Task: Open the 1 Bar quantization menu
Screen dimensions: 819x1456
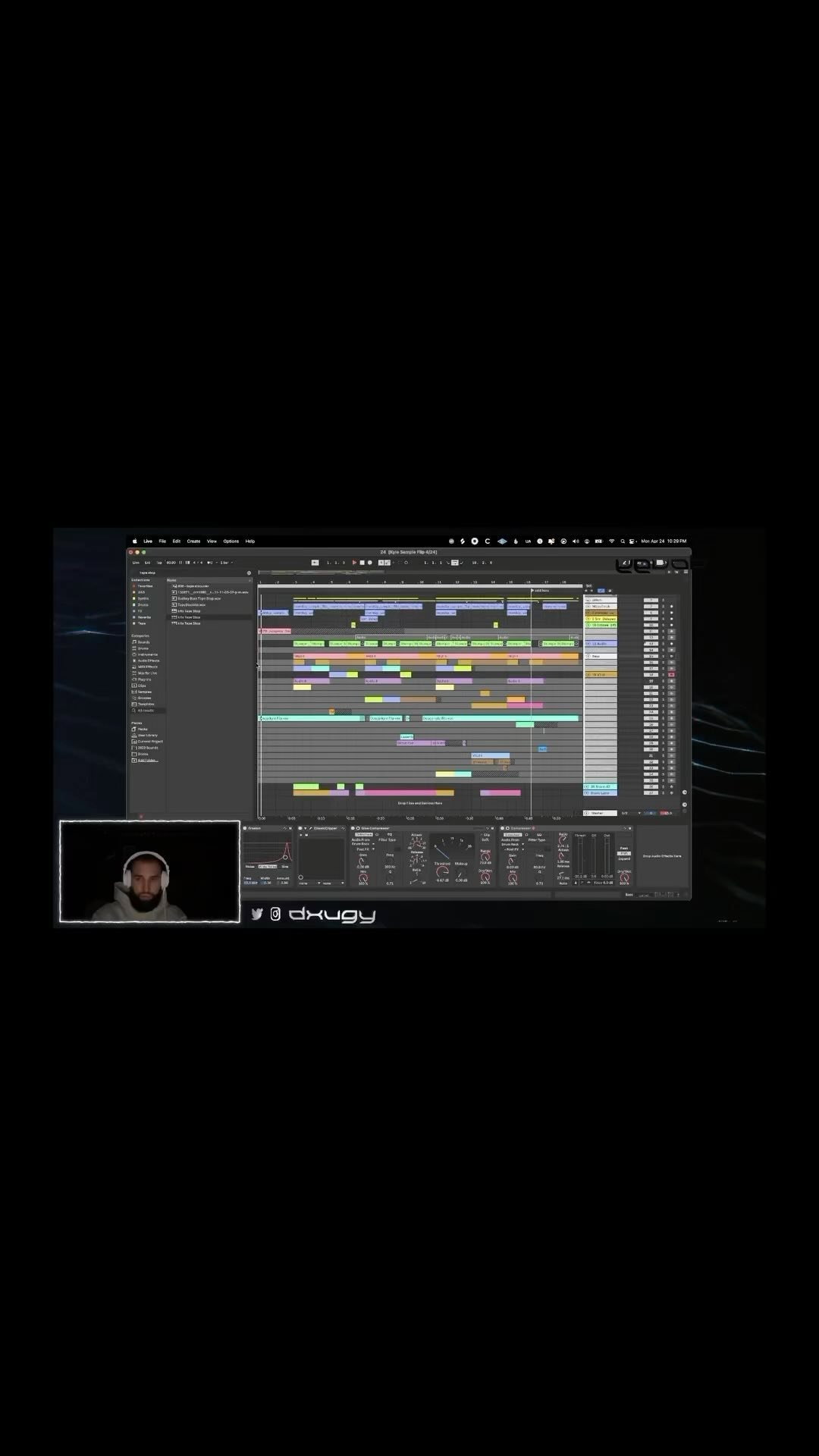Action: [x=226, y=562]
